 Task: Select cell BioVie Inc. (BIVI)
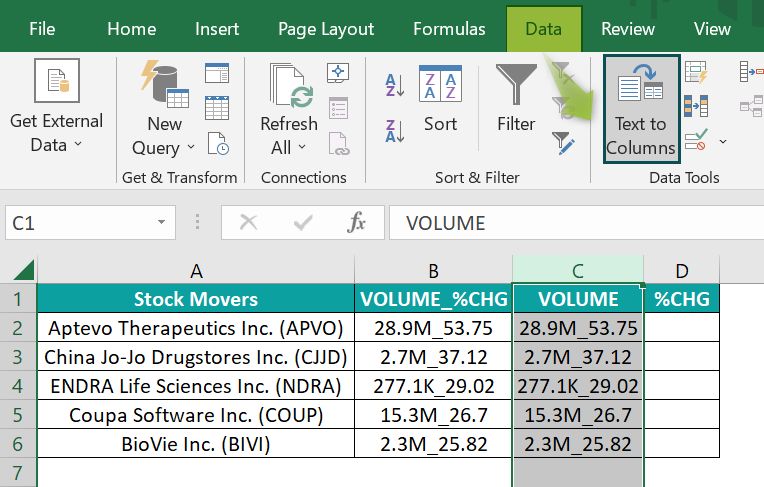[196, 444]
